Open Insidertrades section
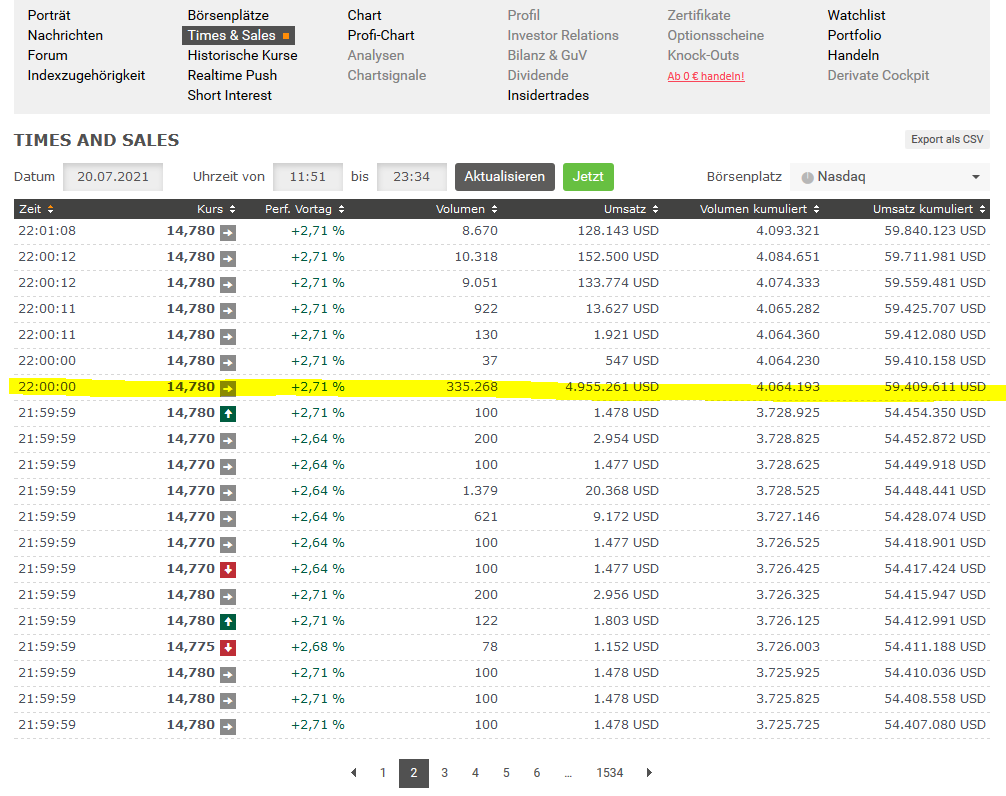The width and height of the screenshot is (1006, 796). (548, 95)
